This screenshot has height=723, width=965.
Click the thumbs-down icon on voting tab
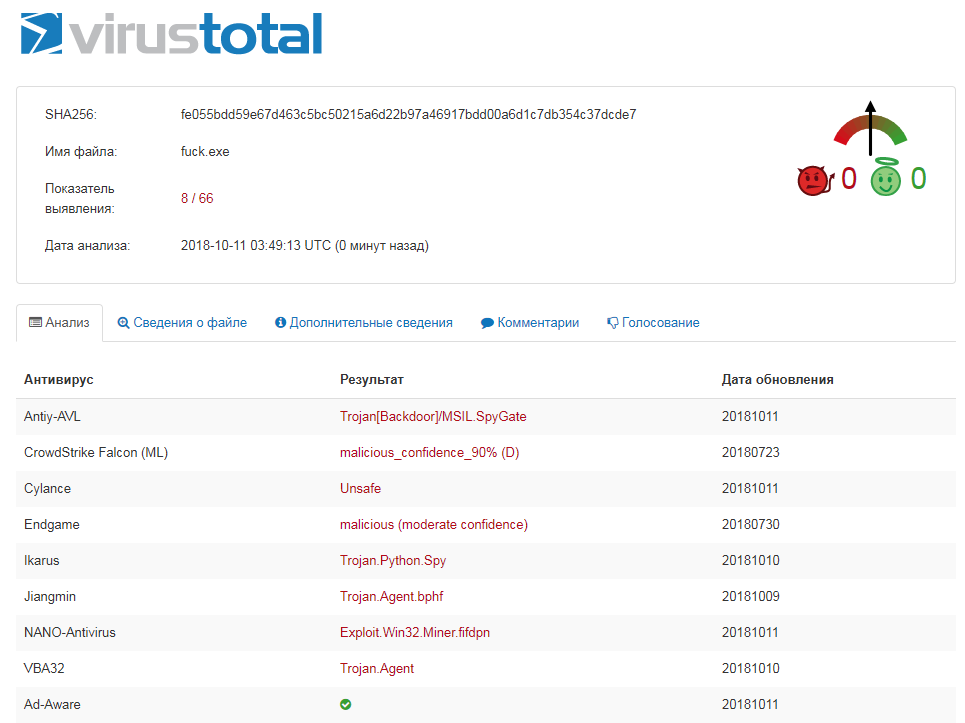pyautogui.click(x=612, y=323)
